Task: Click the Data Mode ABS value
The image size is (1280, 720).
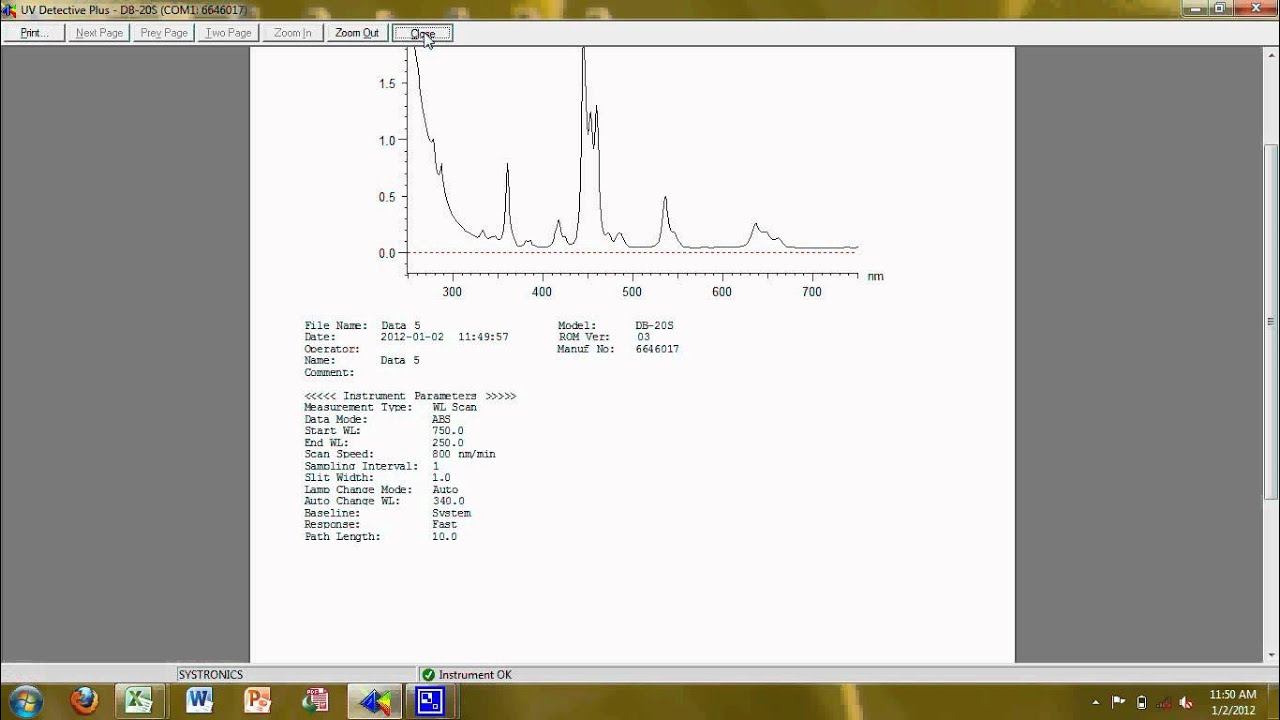Action: (441, 419)
